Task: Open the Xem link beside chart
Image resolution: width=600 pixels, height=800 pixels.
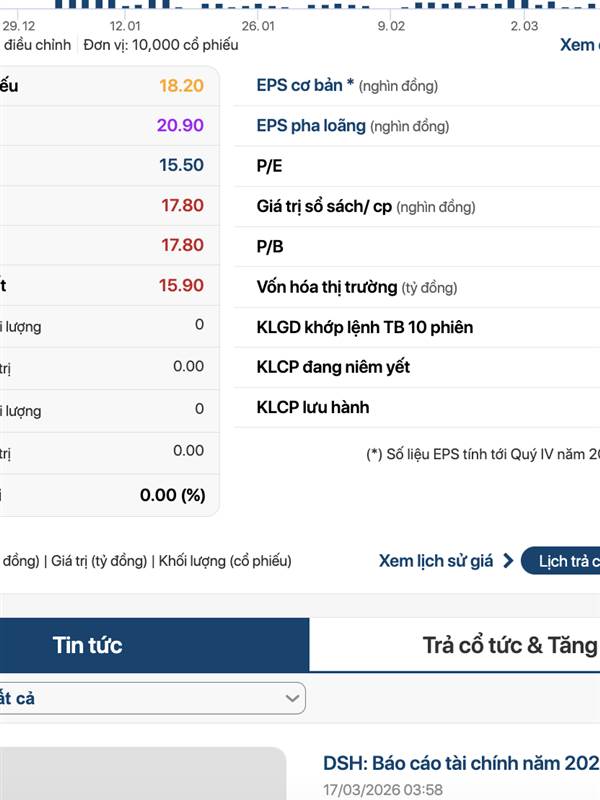Action: click(580, 45)
